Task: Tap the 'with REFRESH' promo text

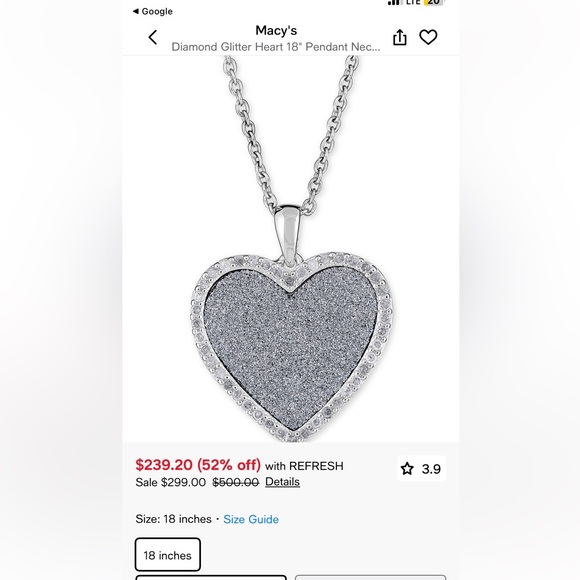Action: (304, 466)
